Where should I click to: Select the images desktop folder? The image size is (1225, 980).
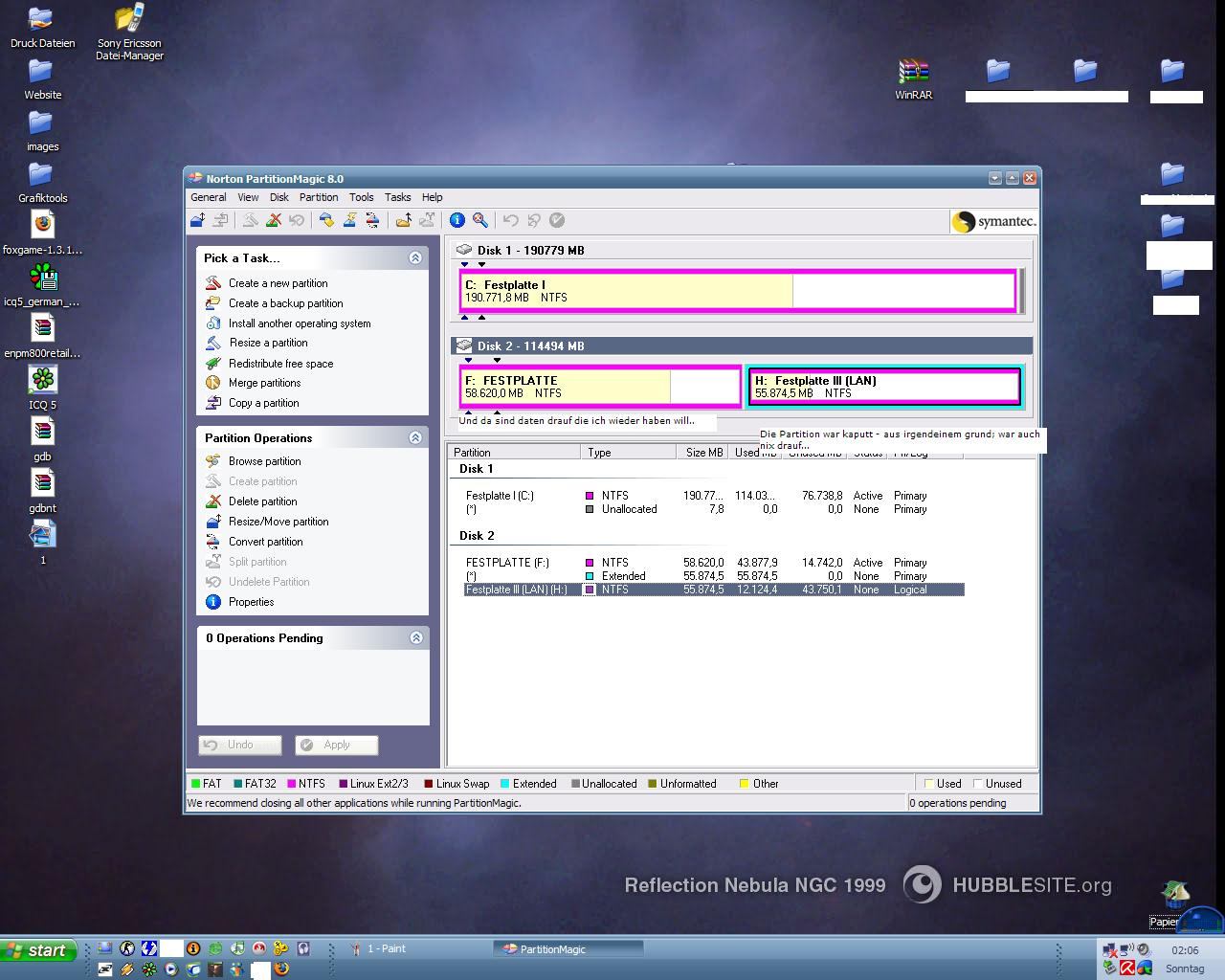(42, 130)
